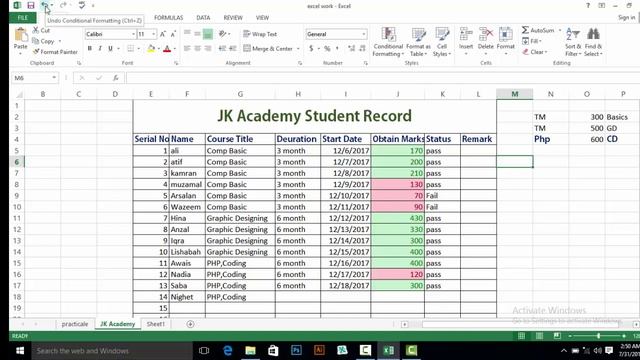Switch to Page Break Preview in status bar
The width and height of the screenshot is (640, 360).
click(x=557, y=336)
